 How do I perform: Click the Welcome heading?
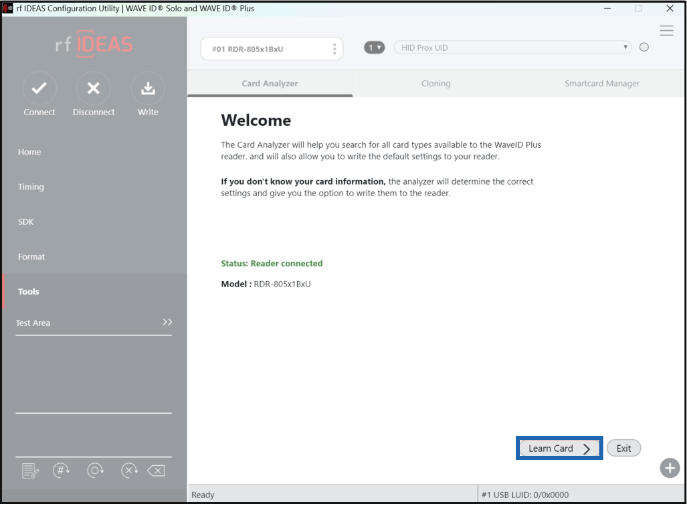(256, 120)
